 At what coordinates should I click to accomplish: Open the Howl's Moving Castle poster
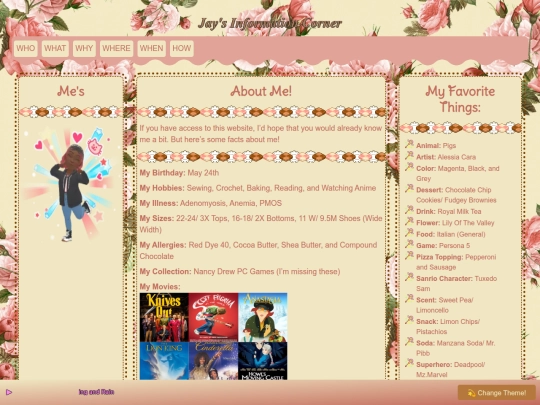pos(262,361)
